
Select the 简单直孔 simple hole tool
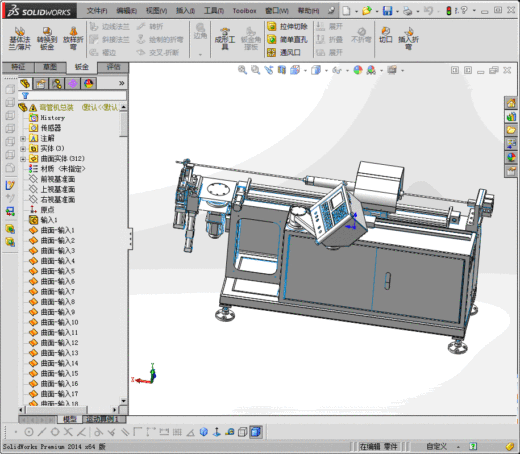(287, 39)
